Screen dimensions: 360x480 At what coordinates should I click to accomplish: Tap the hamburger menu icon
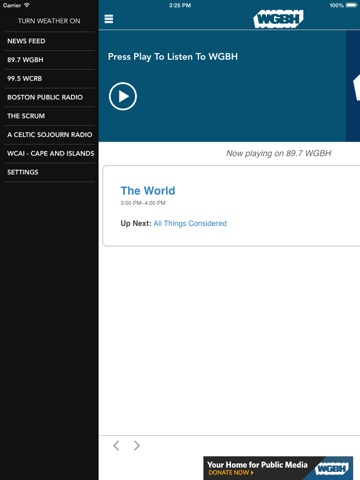109,19
